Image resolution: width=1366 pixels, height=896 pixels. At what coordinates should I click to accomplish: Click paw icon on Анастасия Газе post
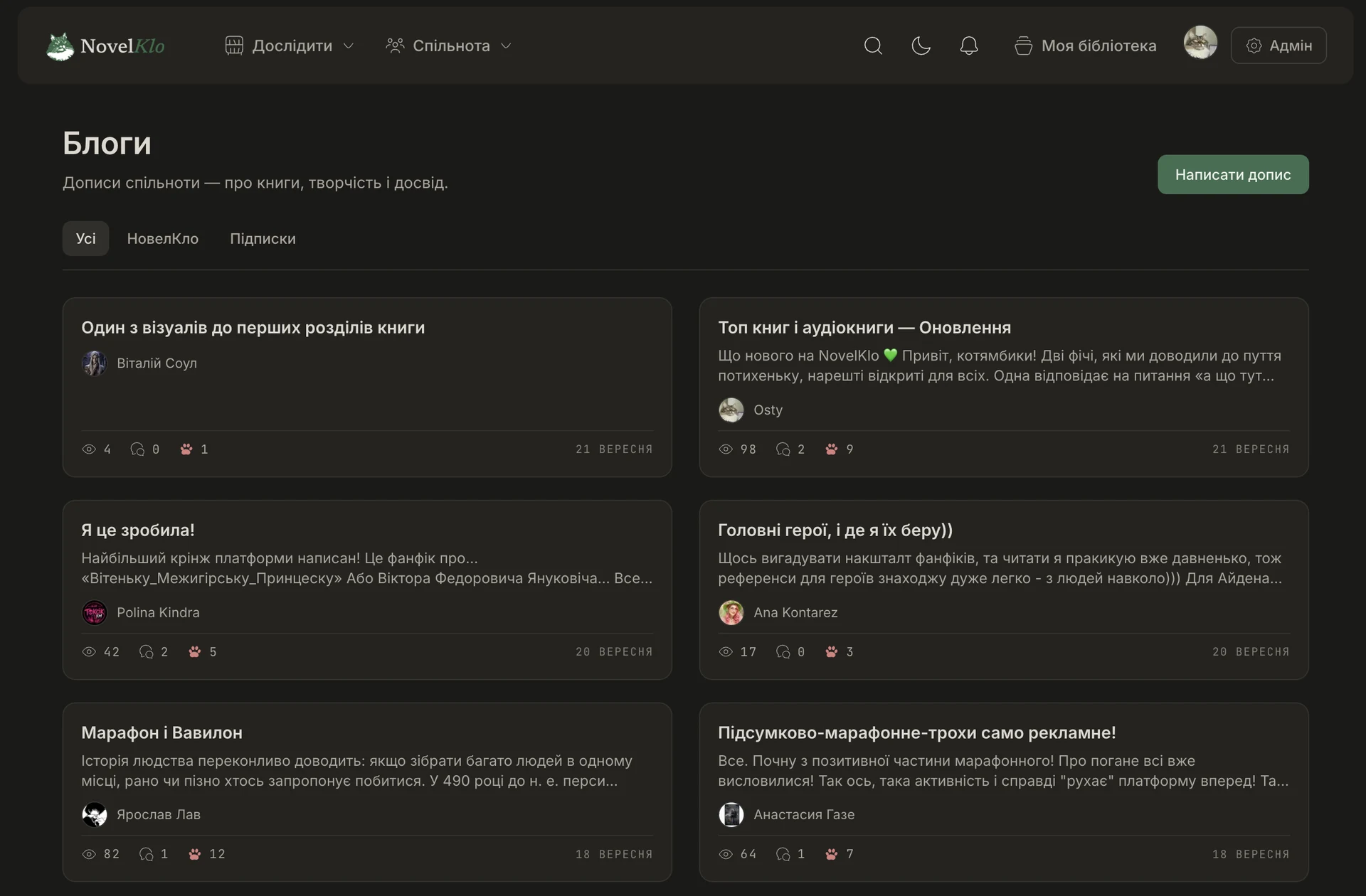[x=831, y=854]
